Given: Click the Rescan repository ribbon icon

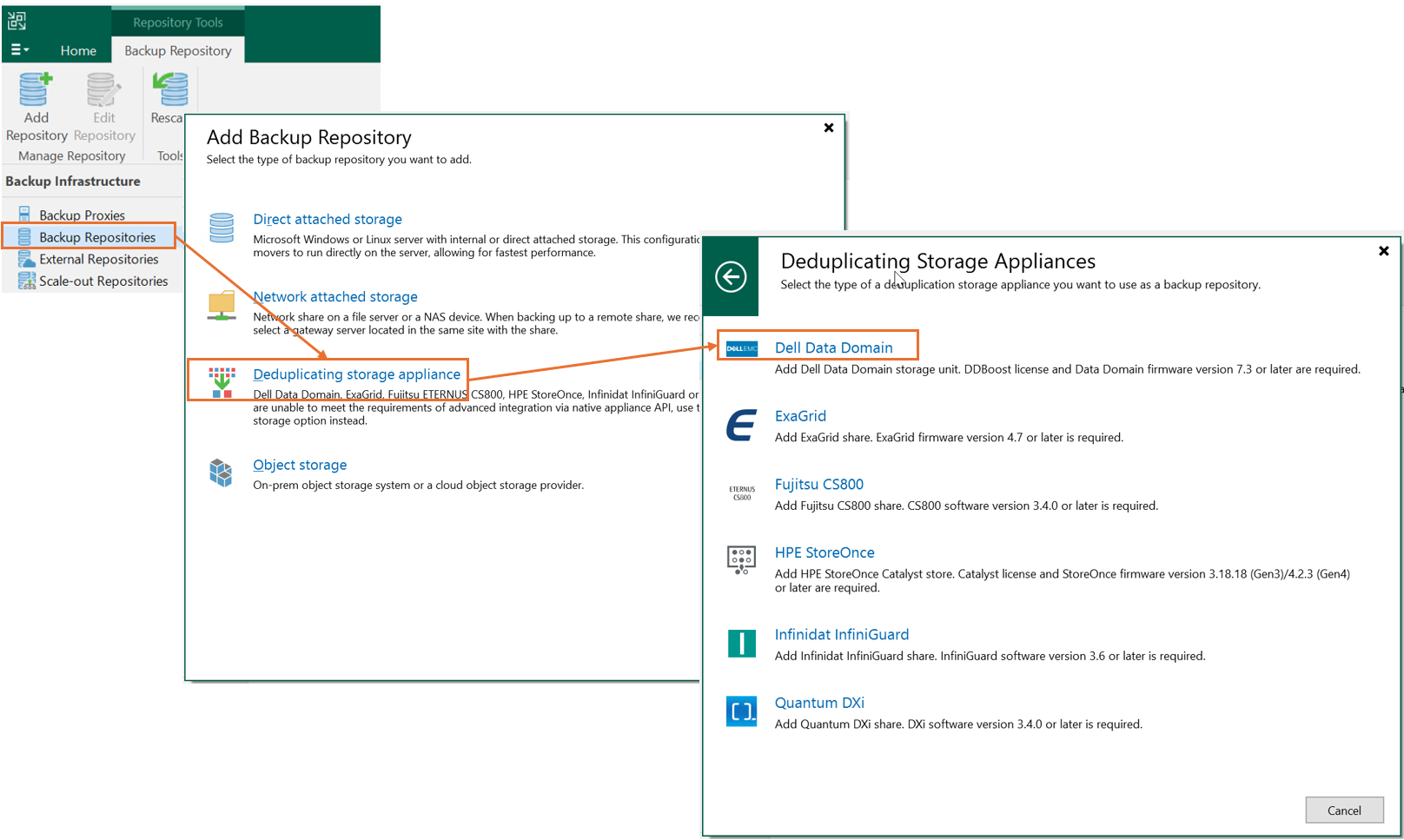Looking at the screenshot, I should click(x=171, y=90).
